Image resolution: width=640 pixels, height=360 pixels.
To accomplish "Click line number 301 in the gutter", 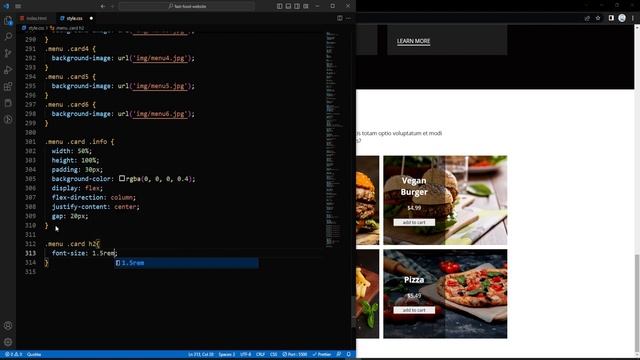I will [30, 142].
